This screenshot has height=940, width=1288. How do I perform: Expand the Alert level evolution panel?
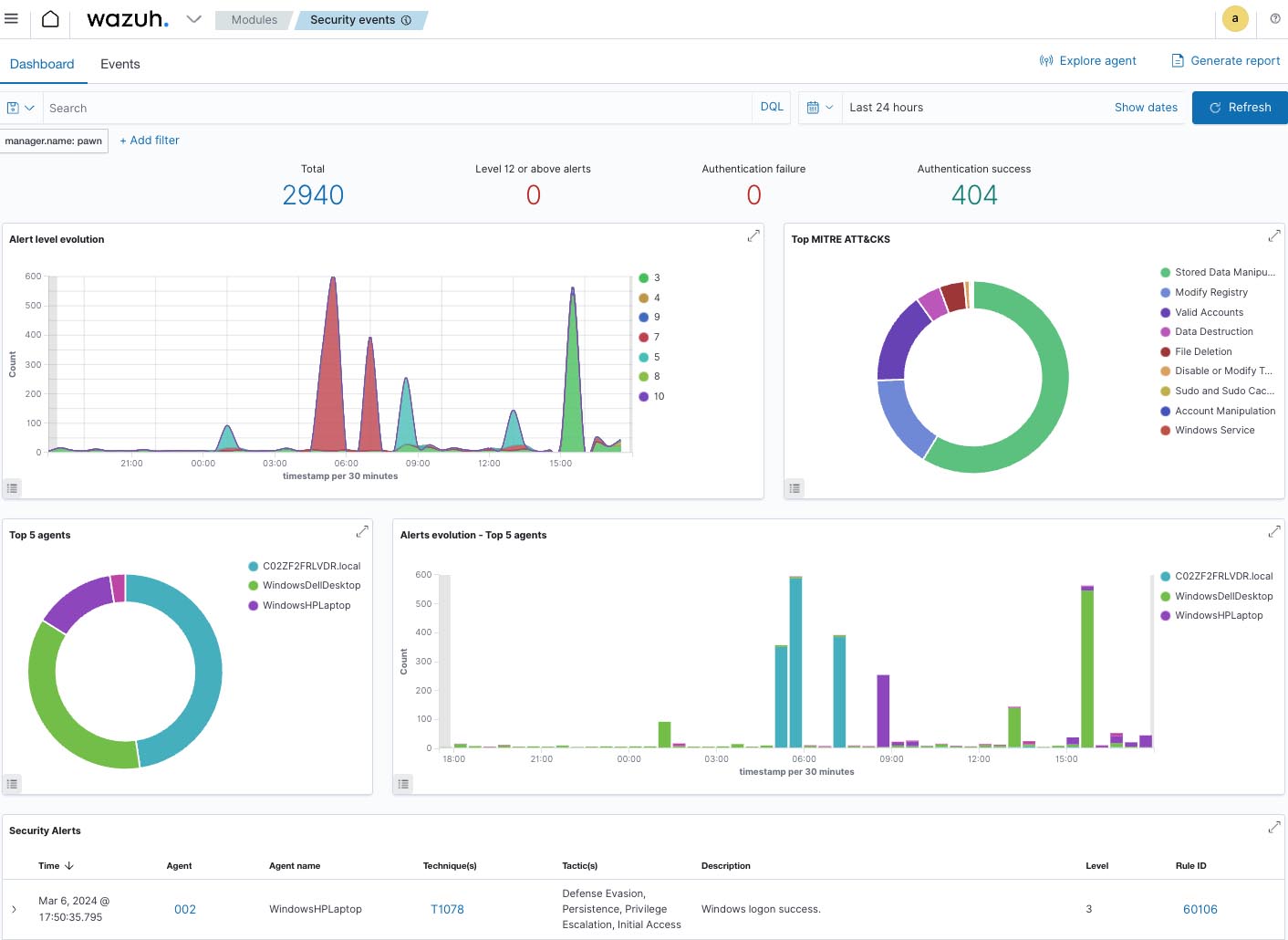[753, 236]
